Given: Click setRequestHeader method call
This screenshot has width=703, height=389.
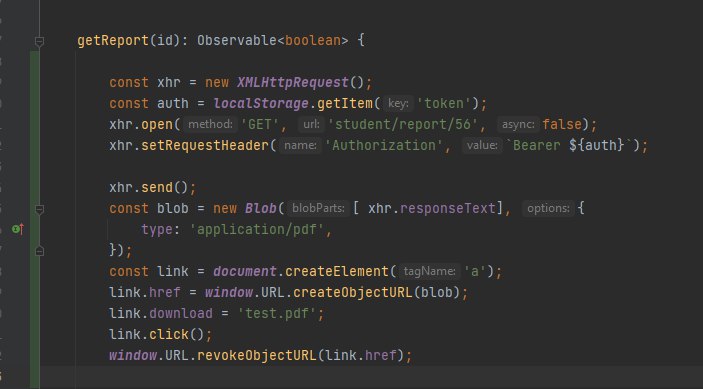Looking at the screenshot, I should 205,145.
